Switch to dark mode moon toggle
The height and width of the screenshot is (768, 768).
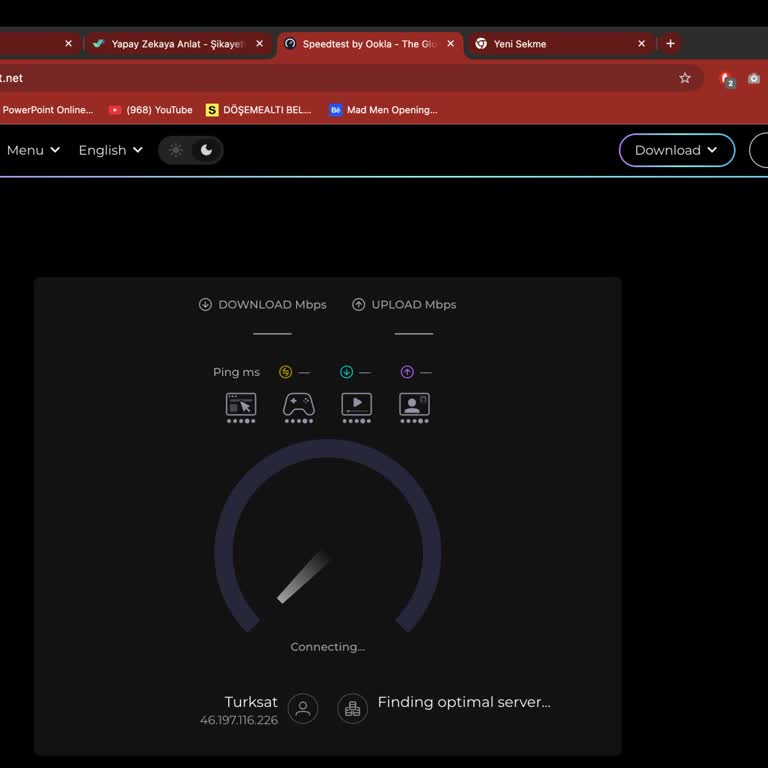[x=206, y=150]
